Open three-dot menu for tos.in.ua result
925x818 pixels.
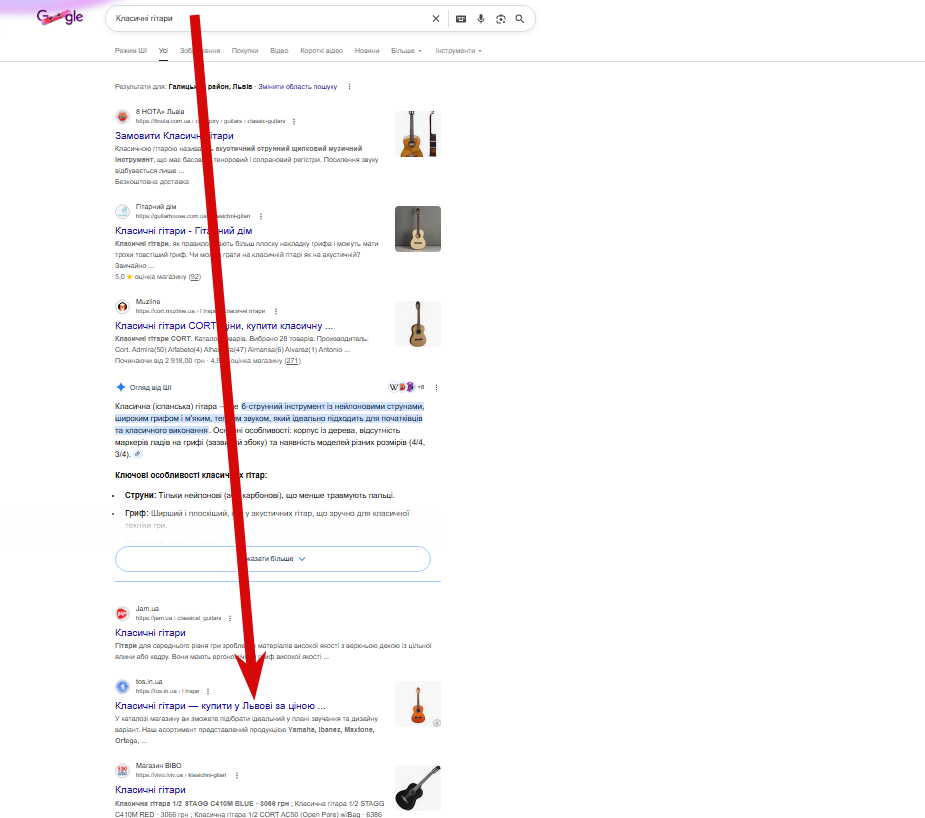click(208, 691)
